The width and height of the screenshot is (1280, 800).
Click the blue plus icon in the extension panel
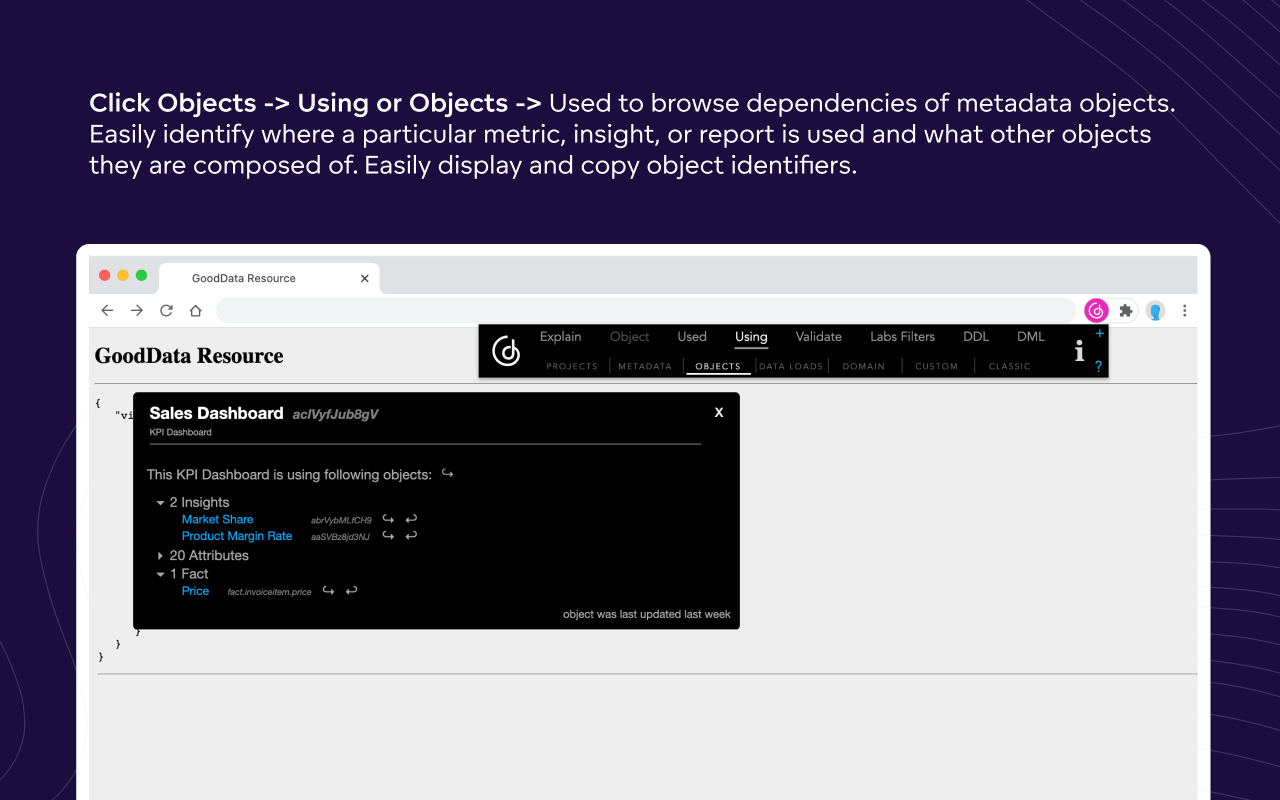(x=1099, y=334)
